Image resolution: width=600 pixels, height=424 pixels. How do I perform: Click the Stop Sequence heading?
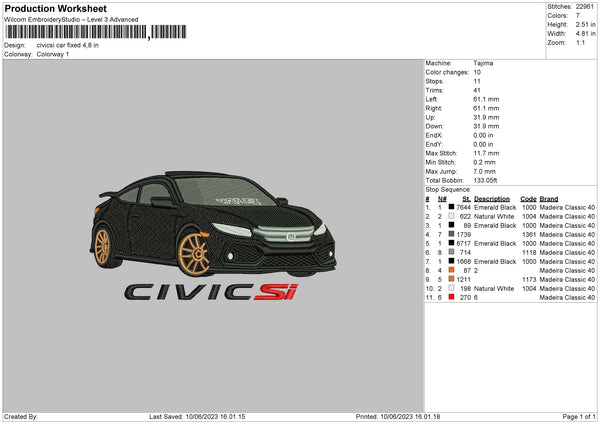pos(448,190)
